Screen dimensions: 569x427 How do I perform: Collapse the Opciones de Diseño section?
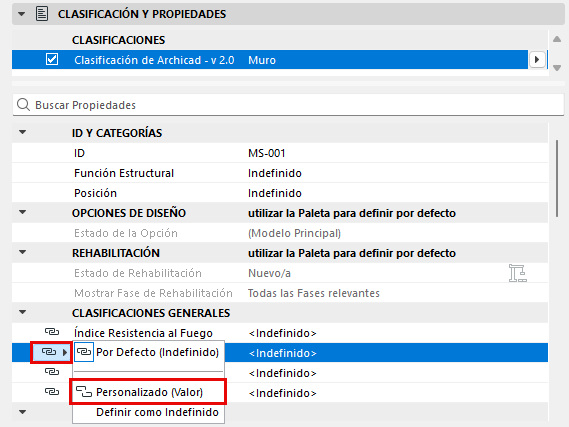22,212
